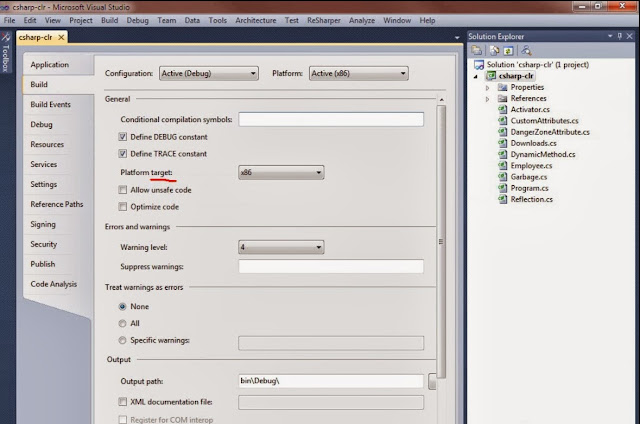Enable Allow unsafe code

[122, 190]
